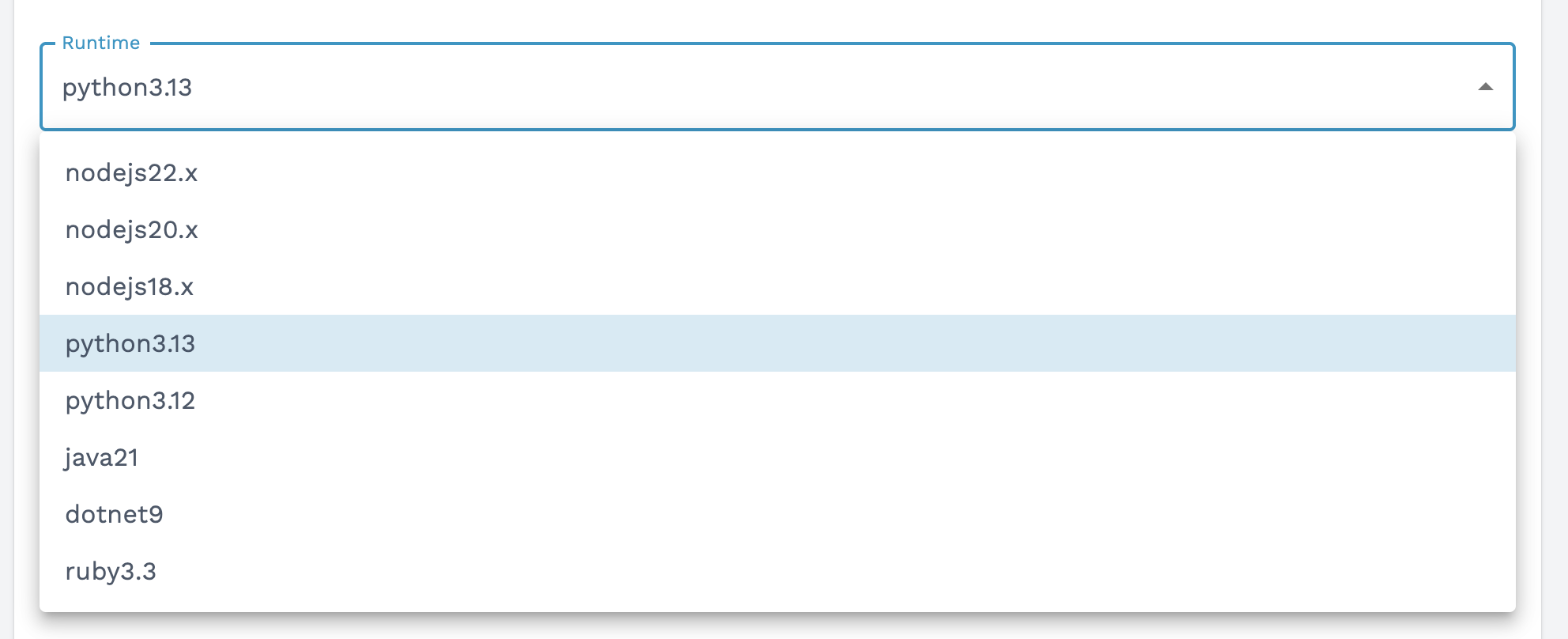This screenshot has width=1568, height=639.
Task: Select nodejs20.x from the runtime list
Action: click(x=131, y=230)
